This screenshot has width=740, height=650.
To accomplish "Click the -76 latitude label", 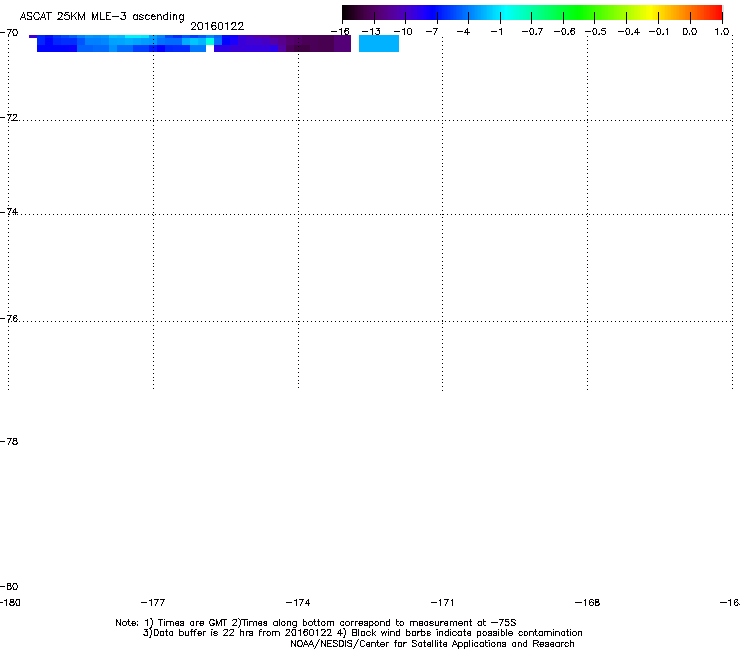I will [9, 319].
